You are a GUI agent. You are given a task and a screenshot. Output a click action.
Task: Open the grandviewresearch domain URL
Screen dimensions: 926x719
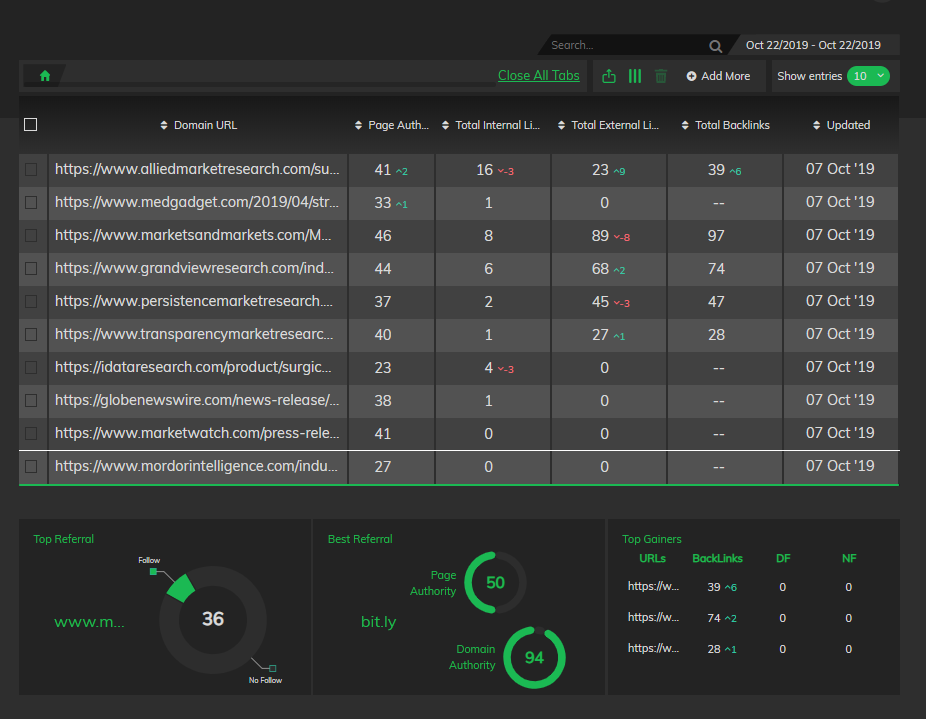pos(194,268)
